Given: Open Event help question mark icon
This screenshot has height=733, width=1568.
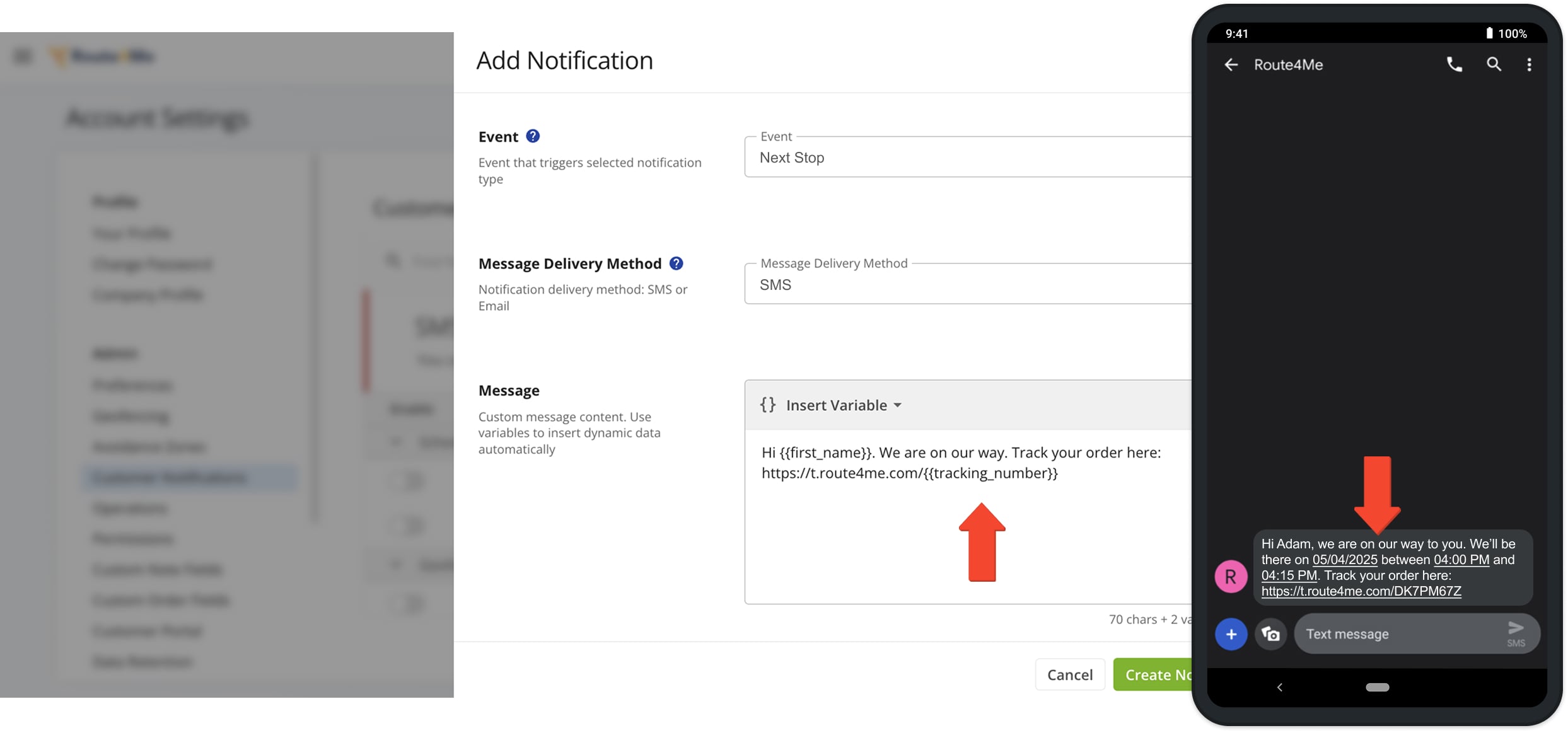Looking at the screenshot, I should tap(533, 136).
